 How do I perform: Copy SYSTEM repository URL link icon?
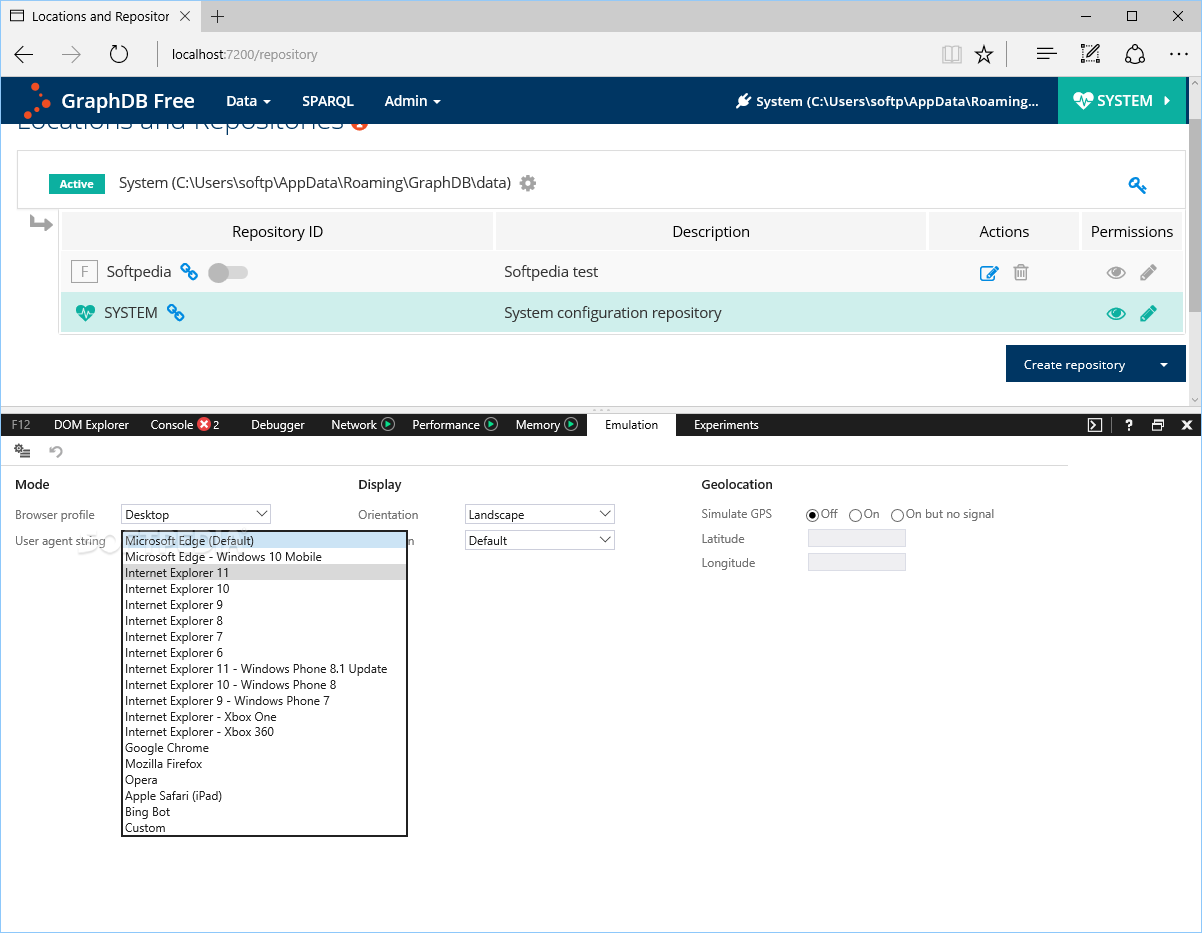click(x=175, y=313)
